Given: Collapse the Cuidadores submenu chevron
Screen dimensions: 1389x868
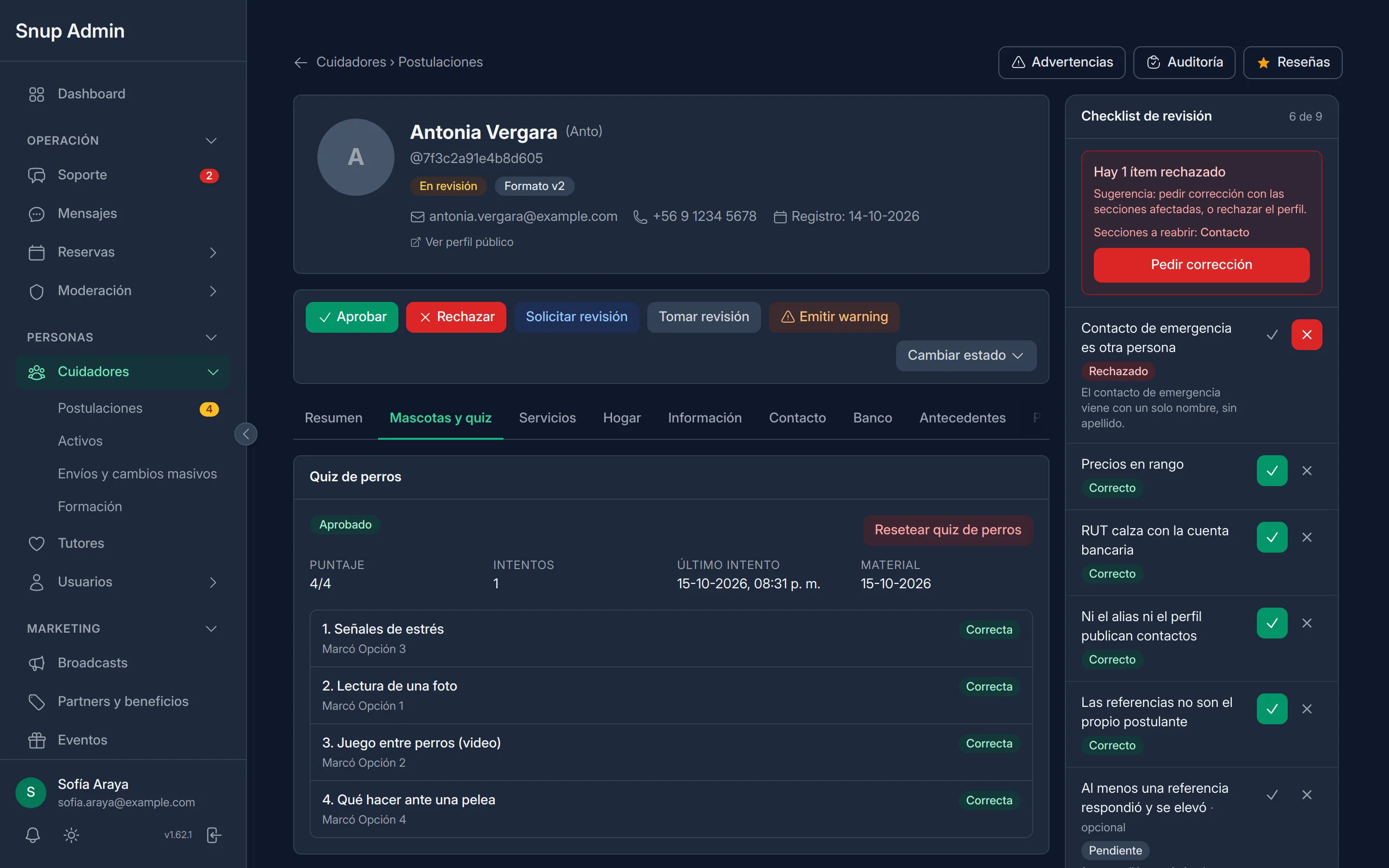Looking at the screenshot, I should click(x=213, y=372).
